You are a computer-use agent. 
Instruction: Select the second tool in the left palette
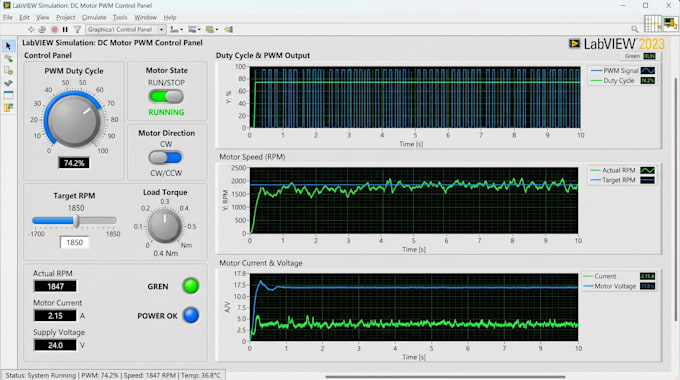pos(8,58)
